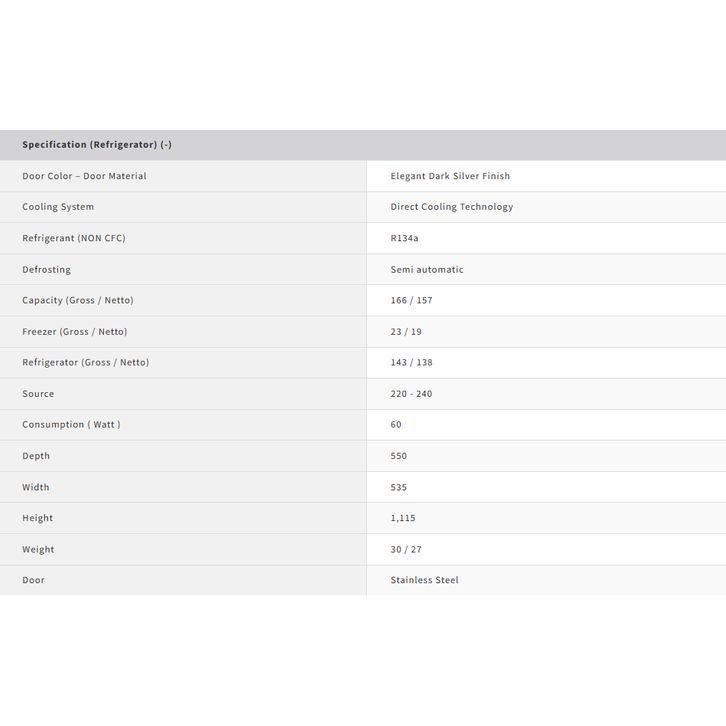This screenshot has width=726, height=726.
Task: Select Direct Cooling Technology text
Action: pyautogui.click(x=452, y=207)
